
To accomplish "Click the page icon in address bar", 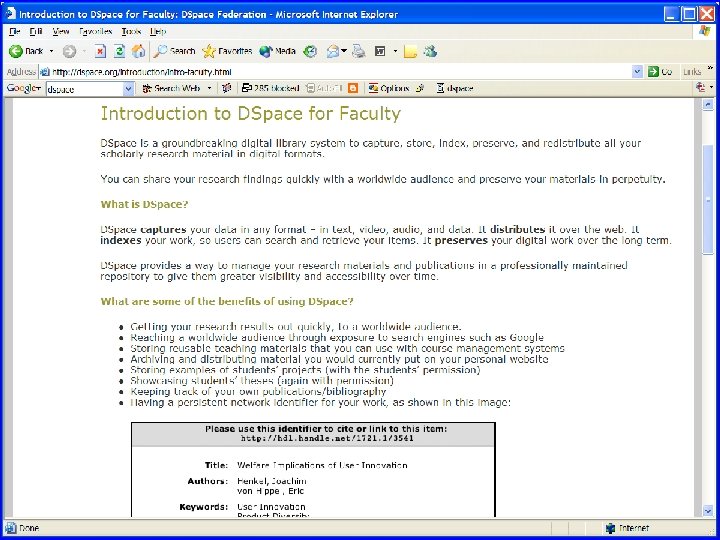I will [x=44, y=72].
